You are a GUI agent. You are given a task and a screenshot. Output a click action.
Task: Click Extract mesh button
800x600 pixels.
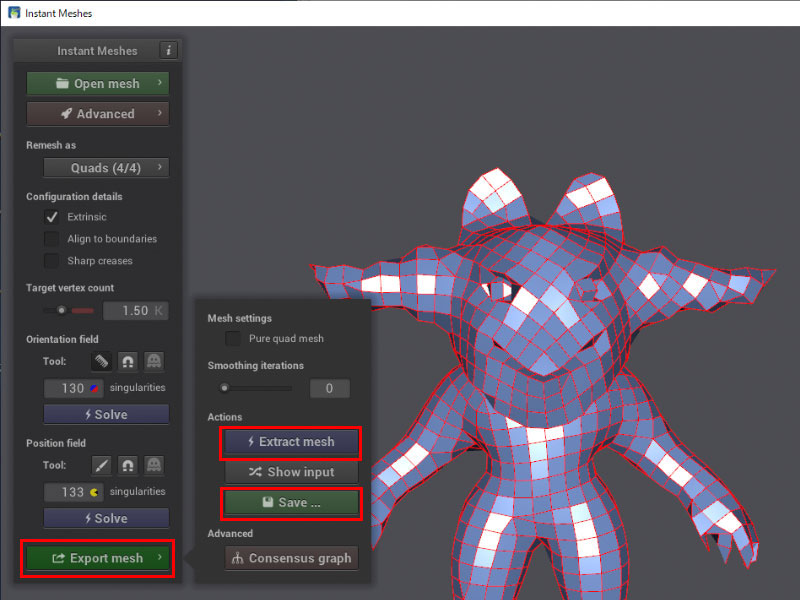pos(291,442)
